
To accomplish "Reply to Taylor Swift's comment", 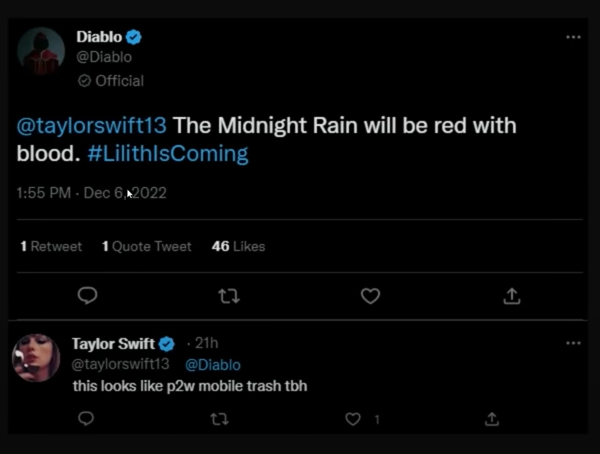I will pyautogui.click(x=86, y=419).
